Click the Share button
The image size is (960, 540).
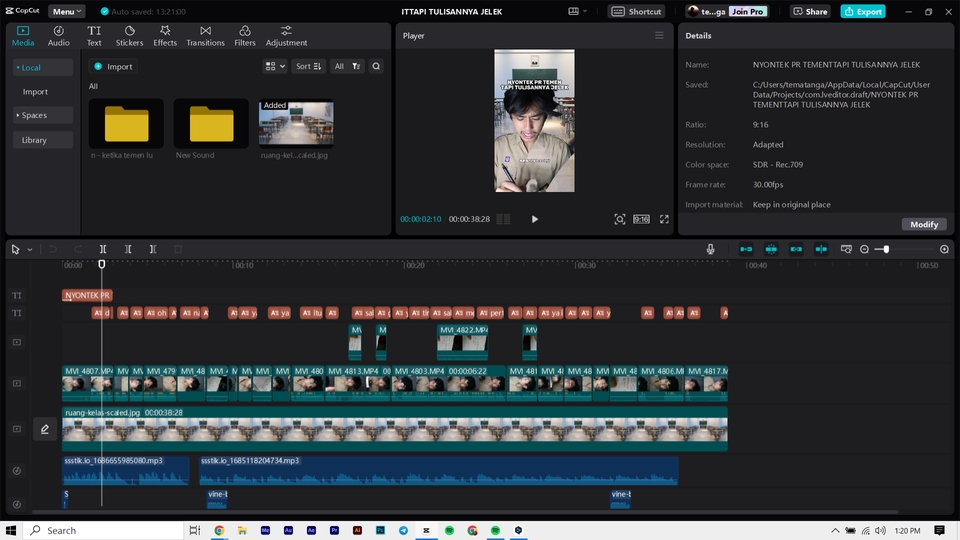(x=810, y=12)
